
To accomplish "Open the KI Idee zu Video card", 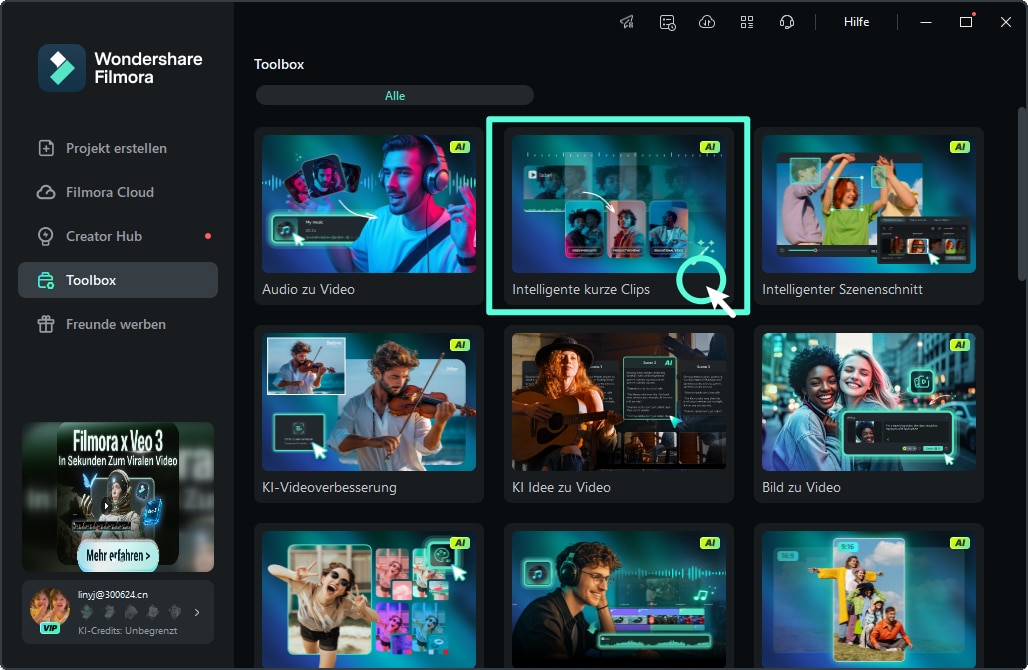I will [619, 414].
